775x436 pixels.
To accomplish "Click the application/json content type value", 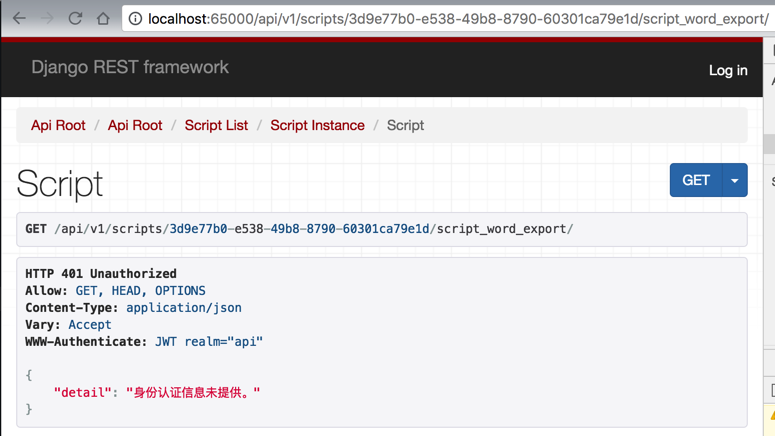I will 183,308.
